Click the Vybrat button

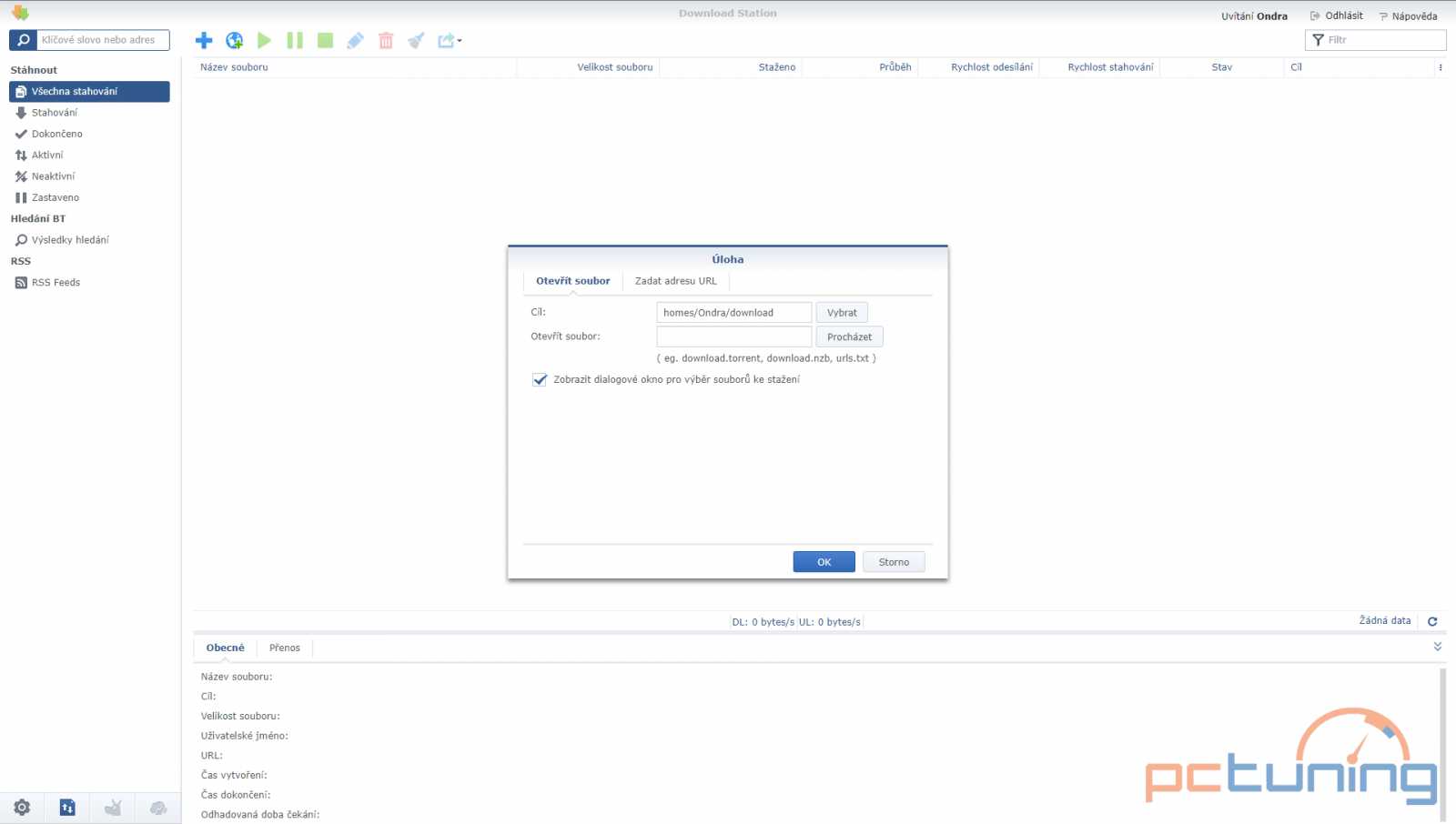[842, 313]
